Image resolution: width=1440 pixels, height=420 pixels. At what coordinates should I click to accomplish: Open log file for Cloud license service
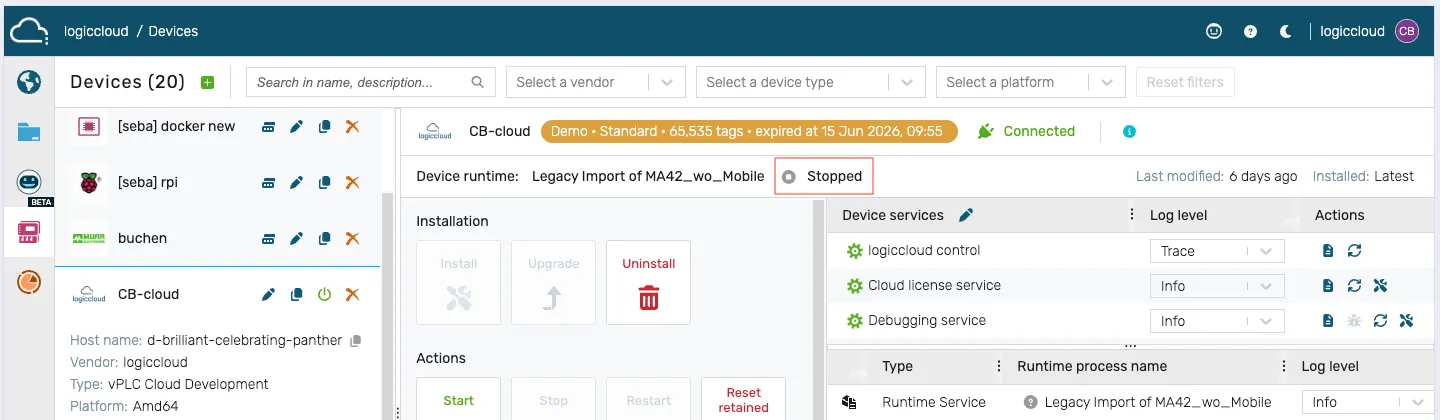click(x=1328, y=286)
